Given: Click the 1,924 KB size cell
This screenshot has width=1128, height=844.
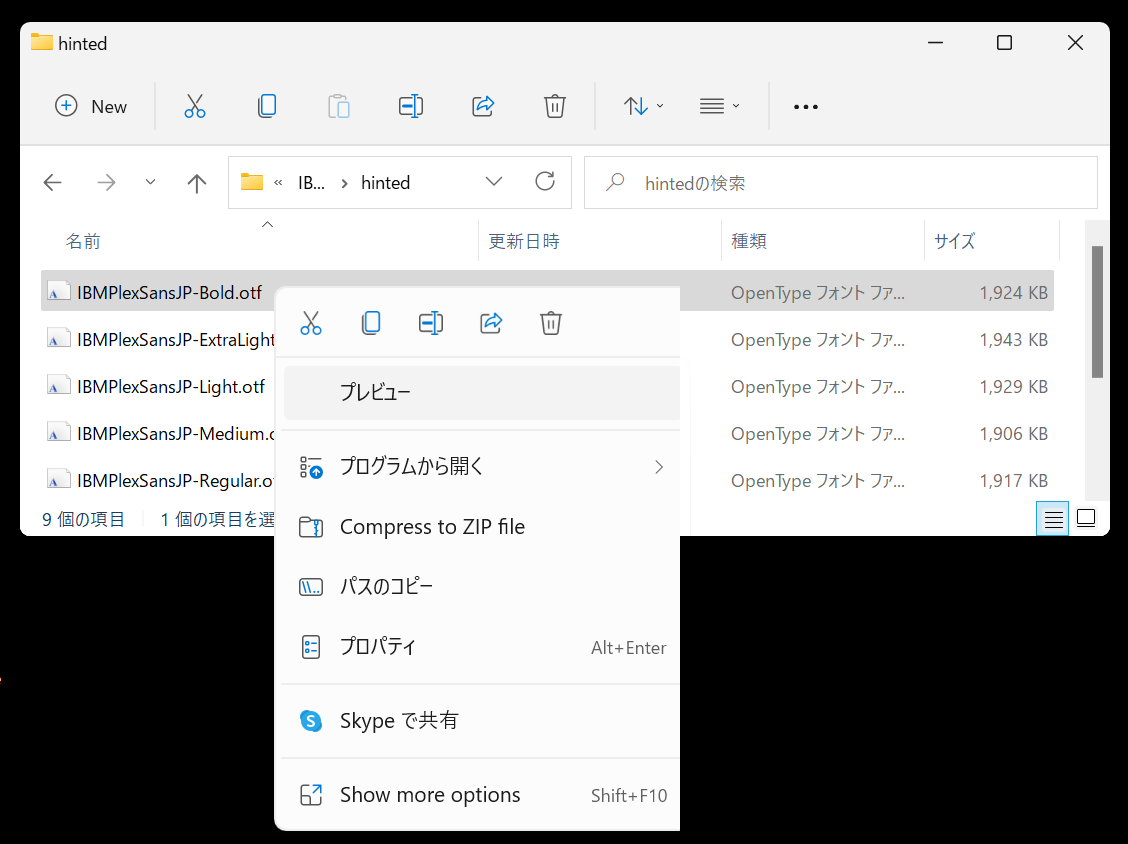Looking at the screenshot, I should 1014,293.
